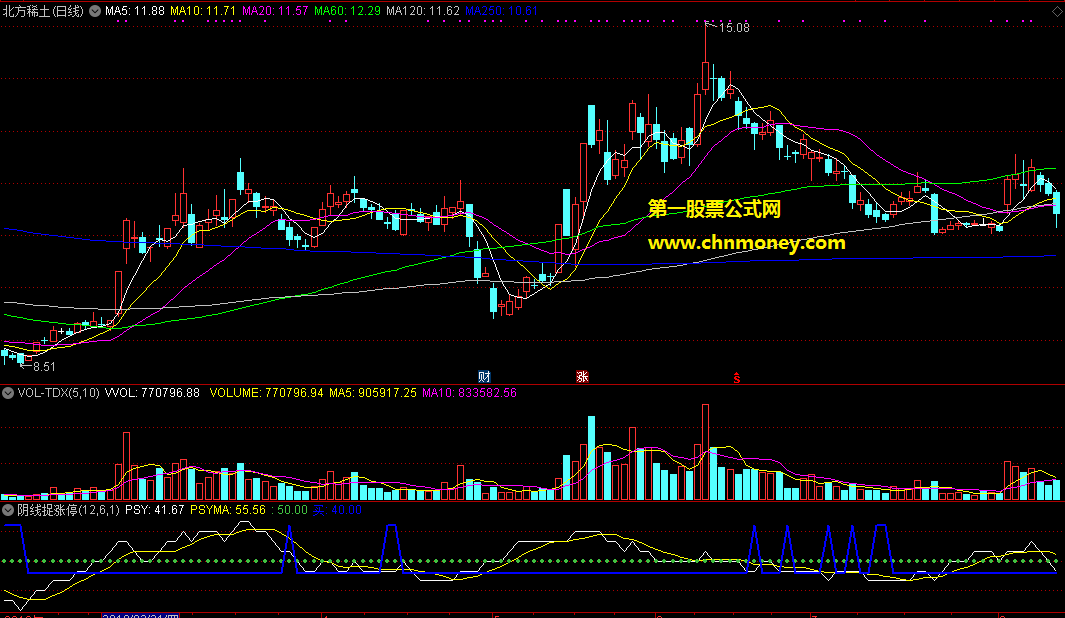The height and width of the screenshot is (618, 1065).
Task: Click the PSY: 41.67 value
Action: point(155,510)
